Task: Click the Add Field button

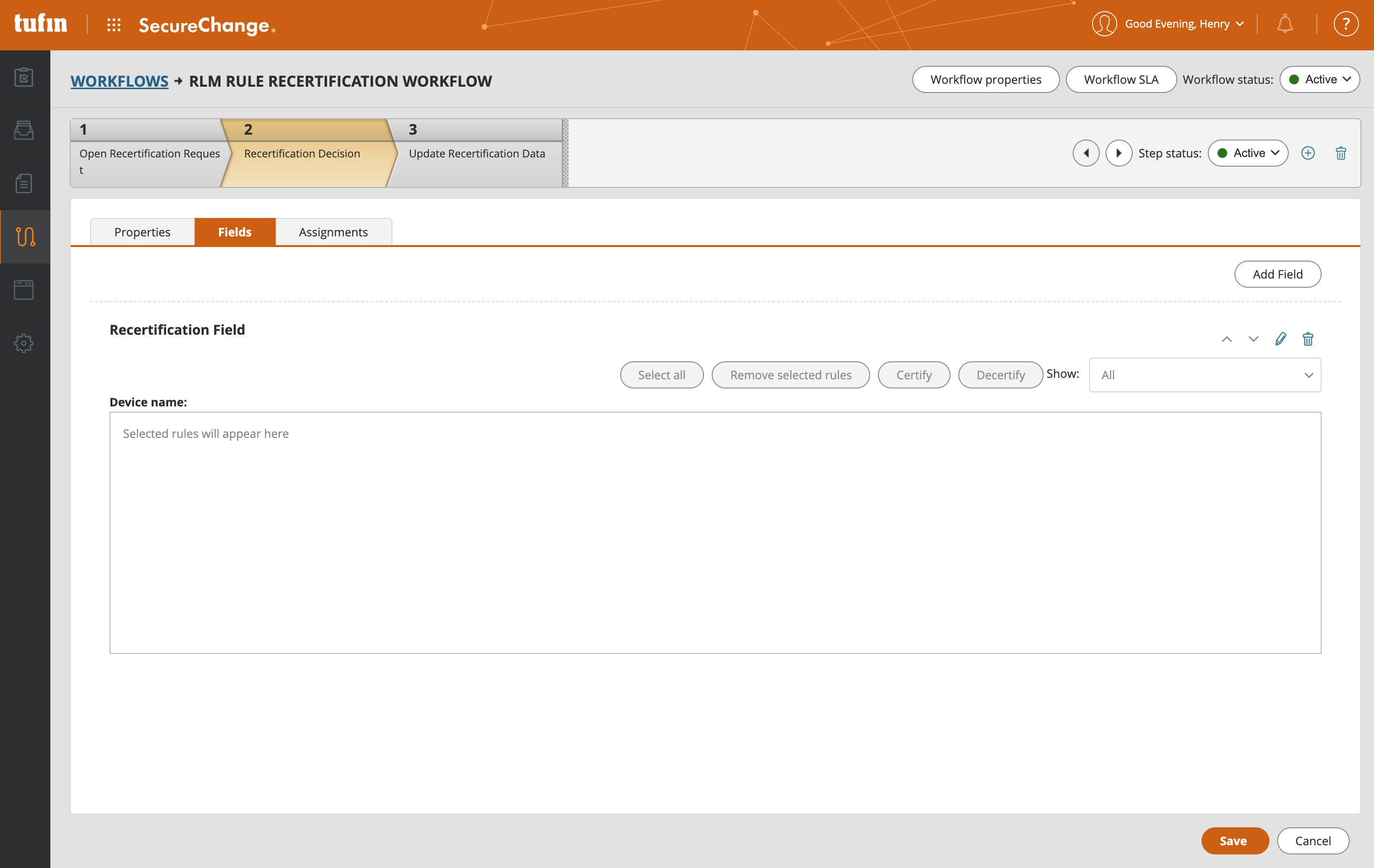Action: click(x=1277, y=274)
